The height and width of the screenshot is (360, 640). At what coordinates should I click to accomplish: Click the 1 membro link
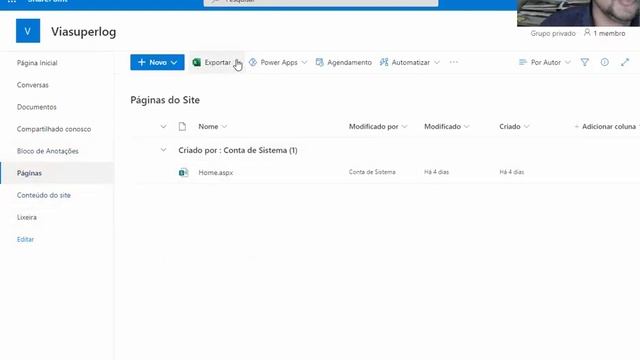click(609, 33)
